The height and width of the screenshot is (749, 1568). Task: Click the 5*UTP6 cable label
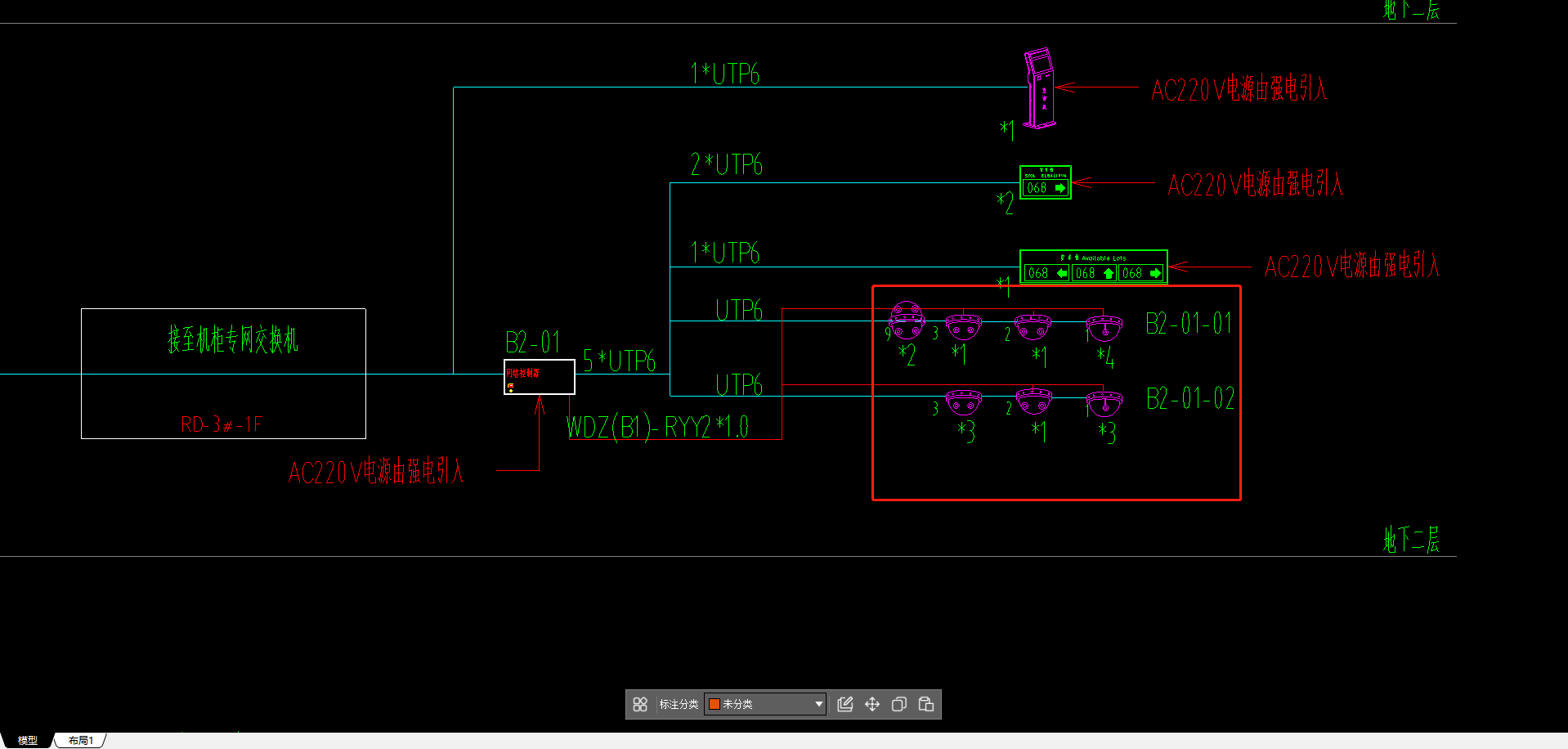tap(620, 361)
